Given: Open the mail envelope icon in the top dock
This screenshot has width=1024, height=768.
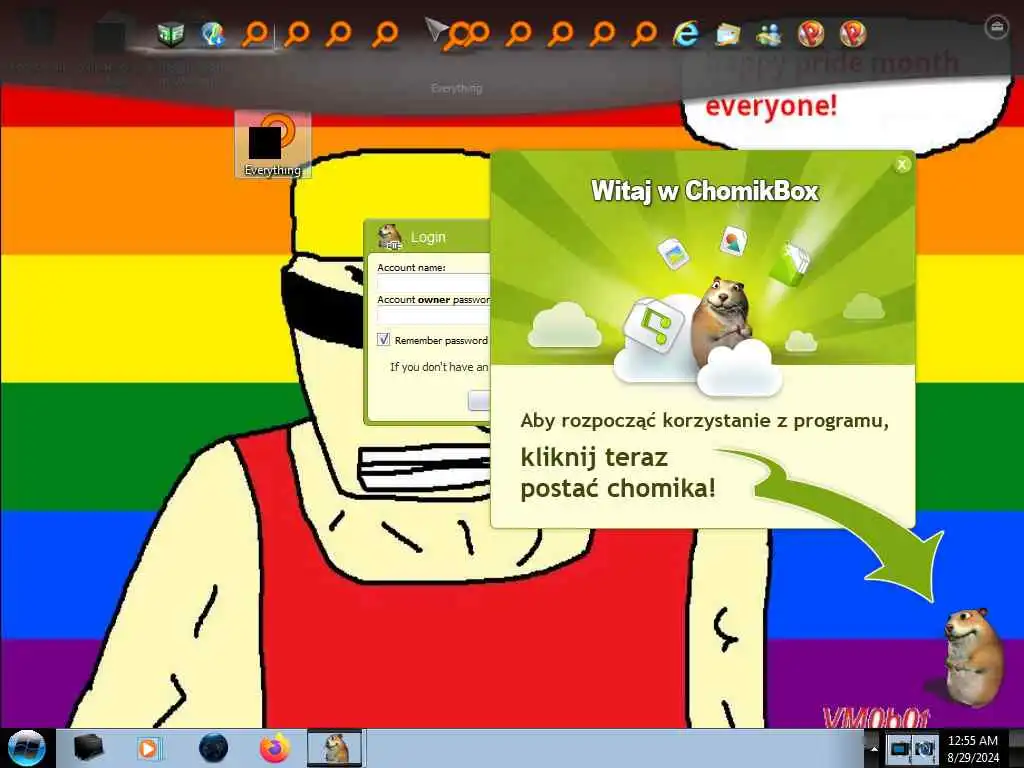Looking at the screenshot, I should [728, 34].
